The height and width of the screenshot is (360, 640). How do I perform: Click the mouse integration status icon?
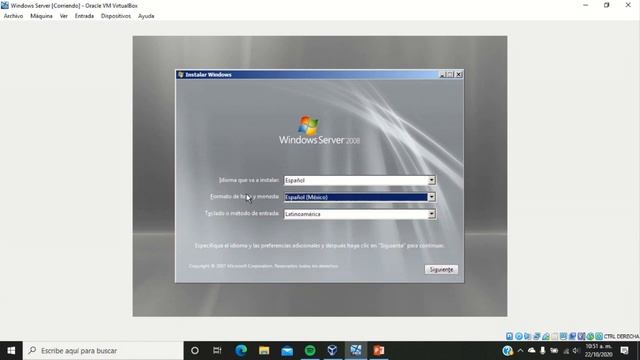(x=590, y=336)
